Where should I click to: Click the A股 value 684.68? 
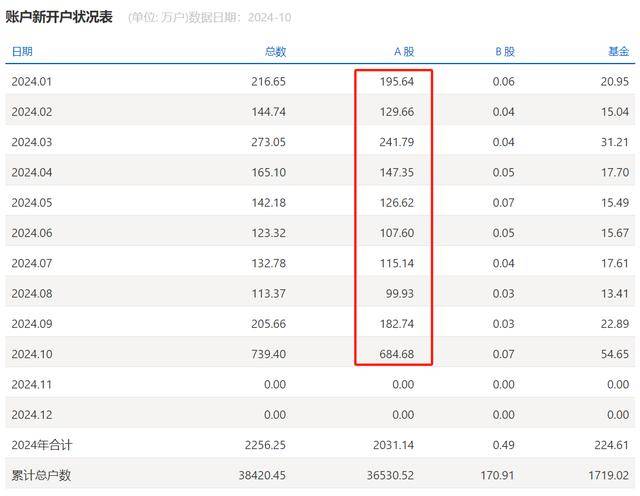pyautogui.click(x=396, y=354)
